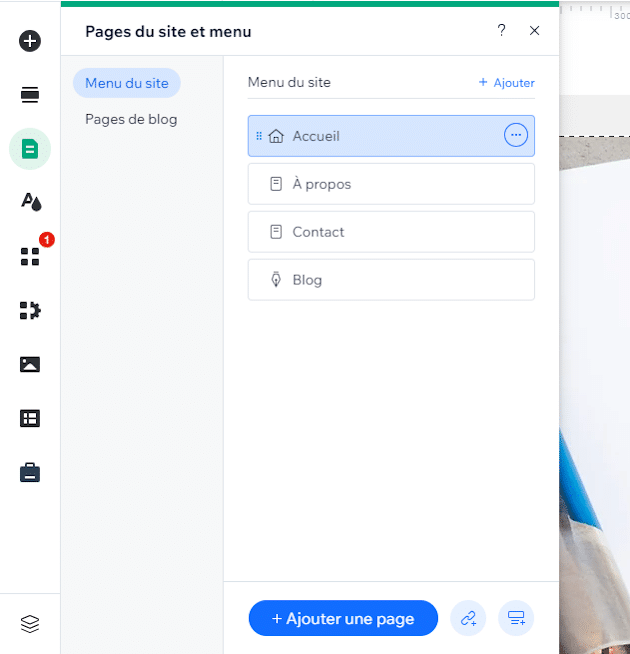This screenshot has height=654, width=630.
Task: Click the add menu folder icon button
Action: click(516, 618)
